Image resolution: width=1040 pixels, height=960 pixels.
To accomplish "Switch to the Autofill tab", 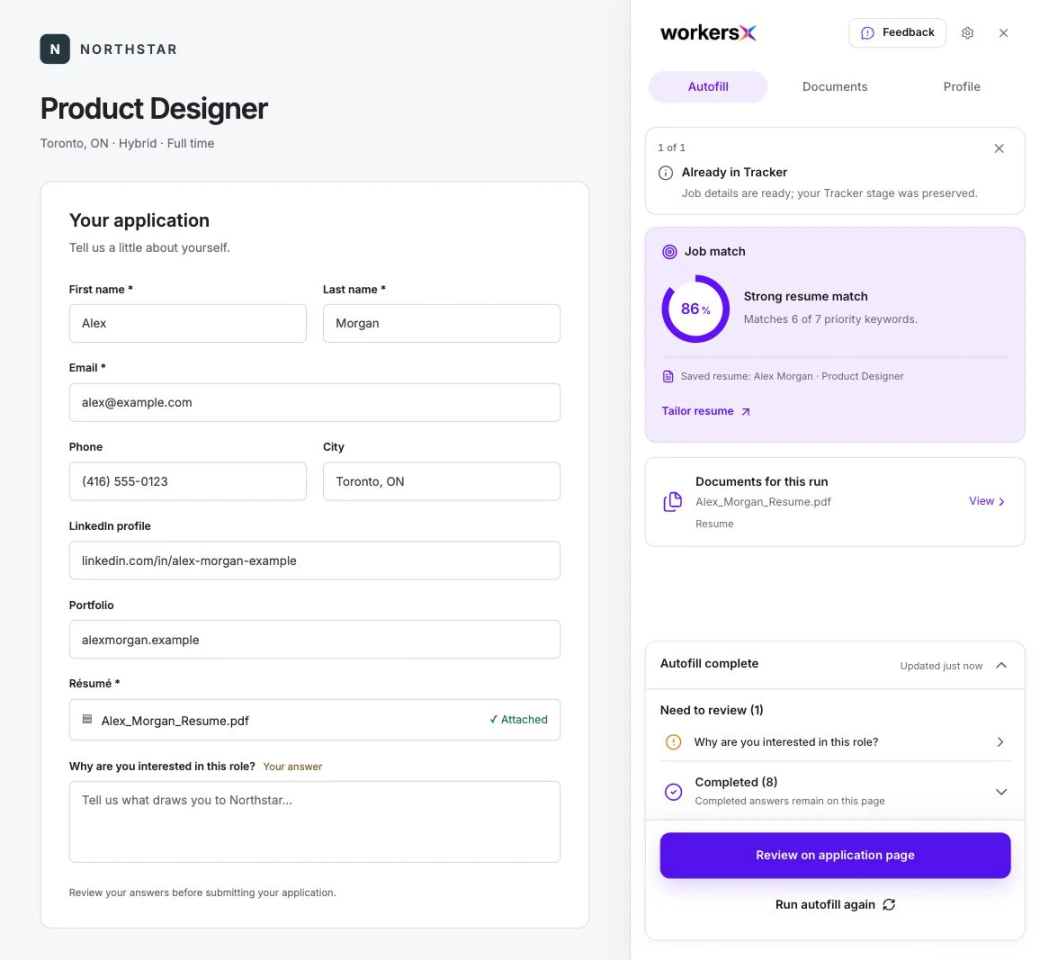I will click(708, 87).
